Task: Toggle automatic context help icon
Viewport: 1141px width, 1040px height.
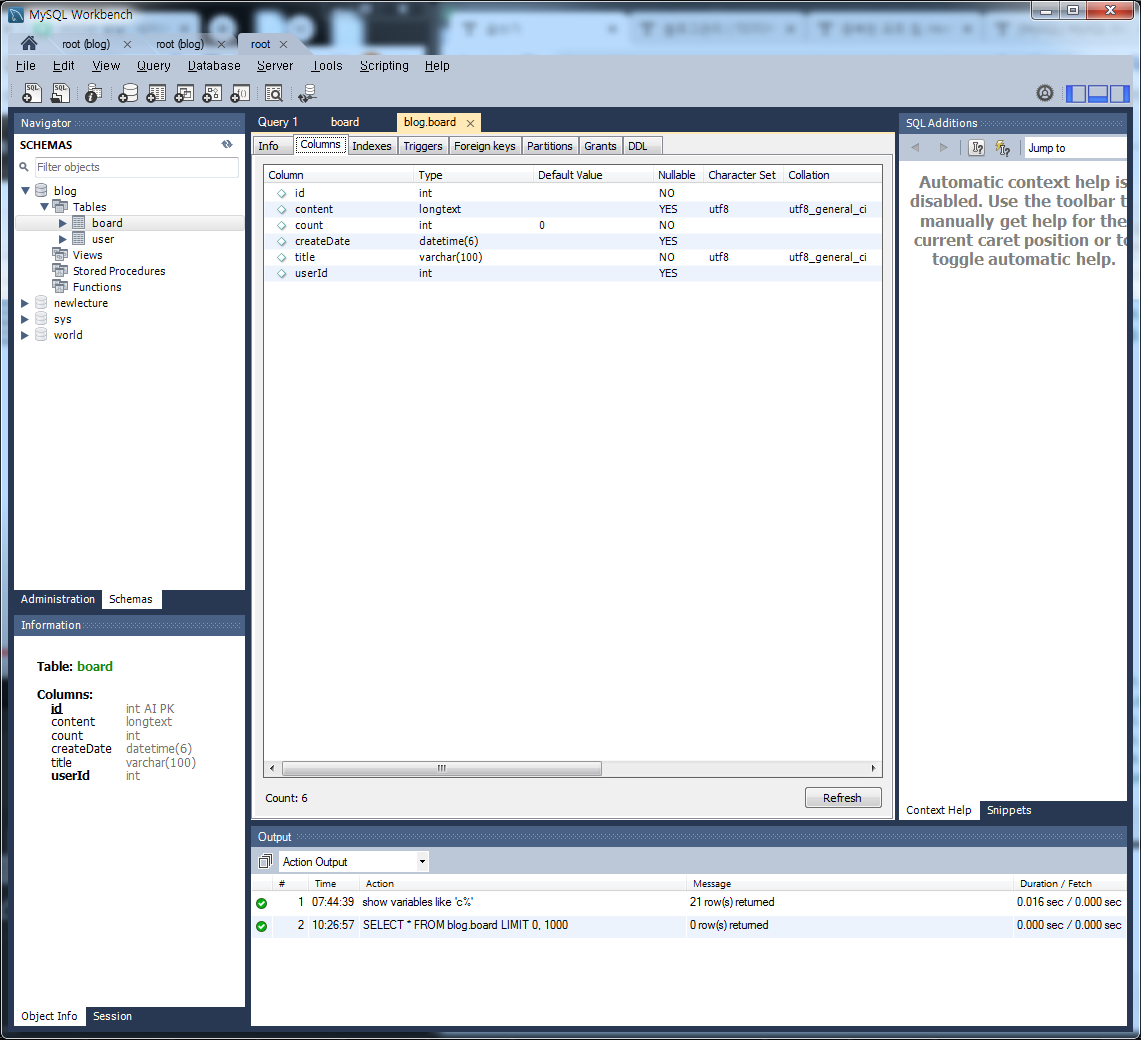Action: point(1003,148)
